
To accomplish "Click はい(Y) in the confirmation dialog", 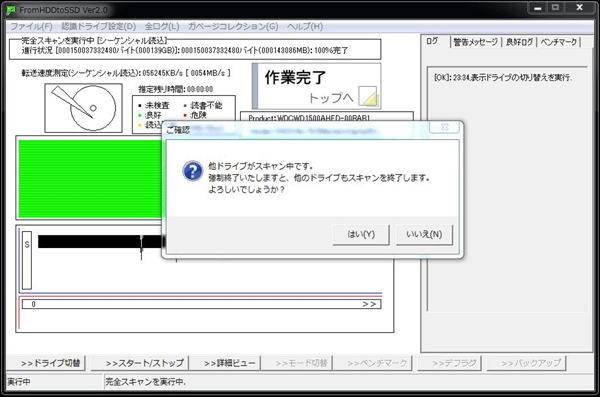I will coord(361,234).
